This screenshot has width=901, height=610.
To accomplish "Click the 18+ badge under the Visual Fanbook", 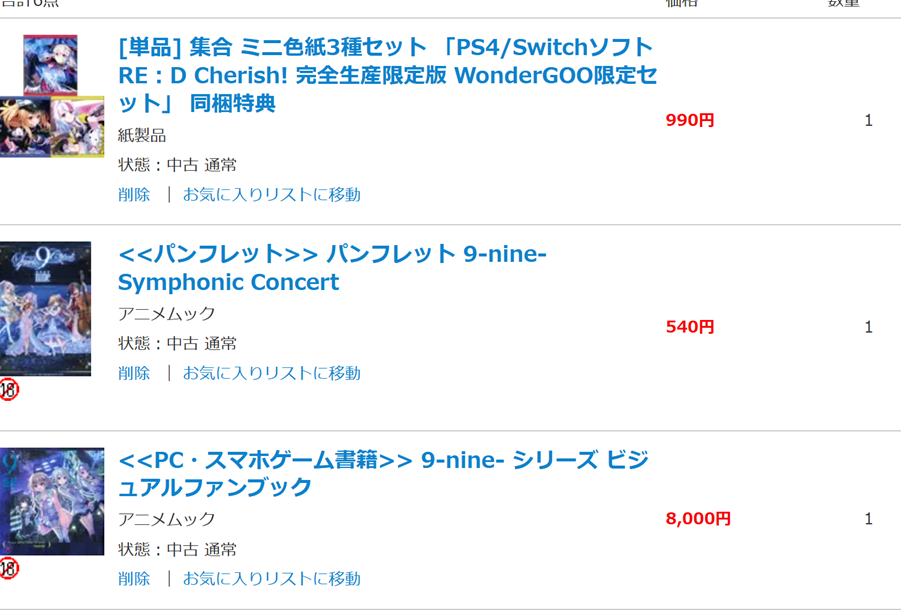I will point(9,568).
